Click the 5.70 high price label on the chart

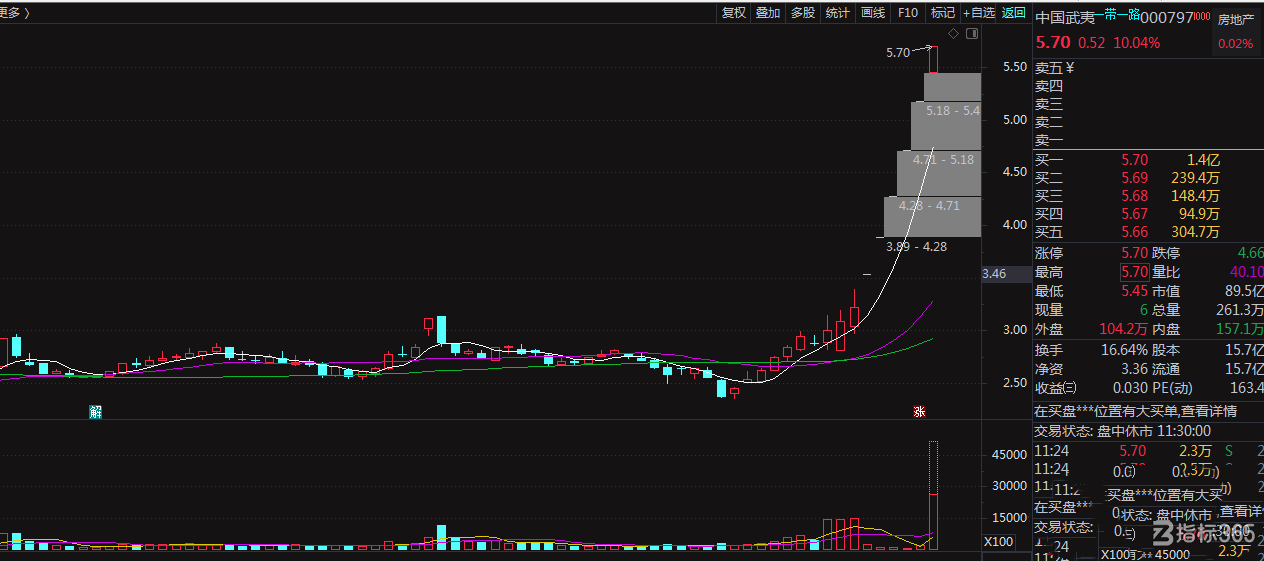(898, 52)
